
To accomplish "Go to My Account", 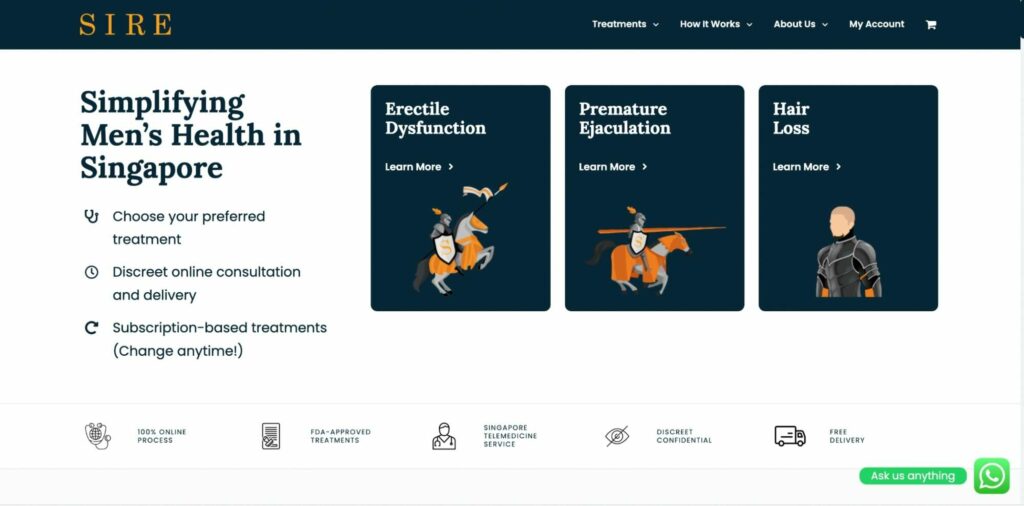I will point(876,24).
